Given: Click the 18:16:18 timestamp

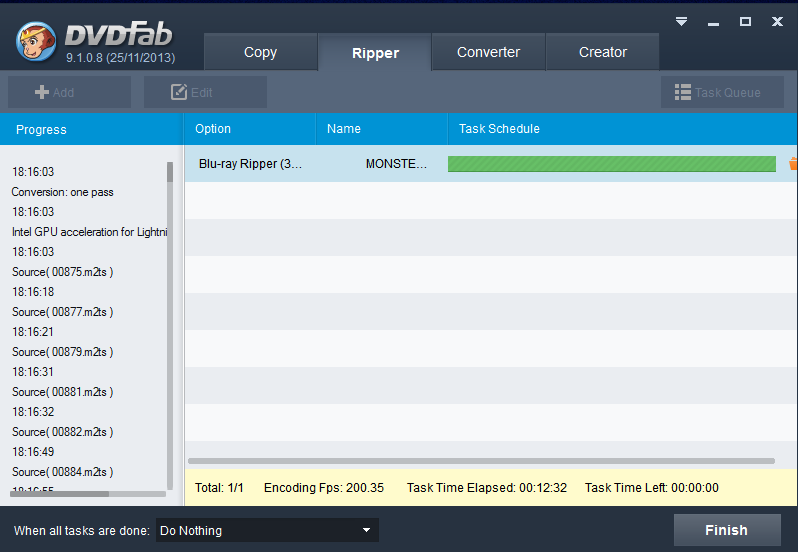Looking at the screenshot, I should [33, 292].
